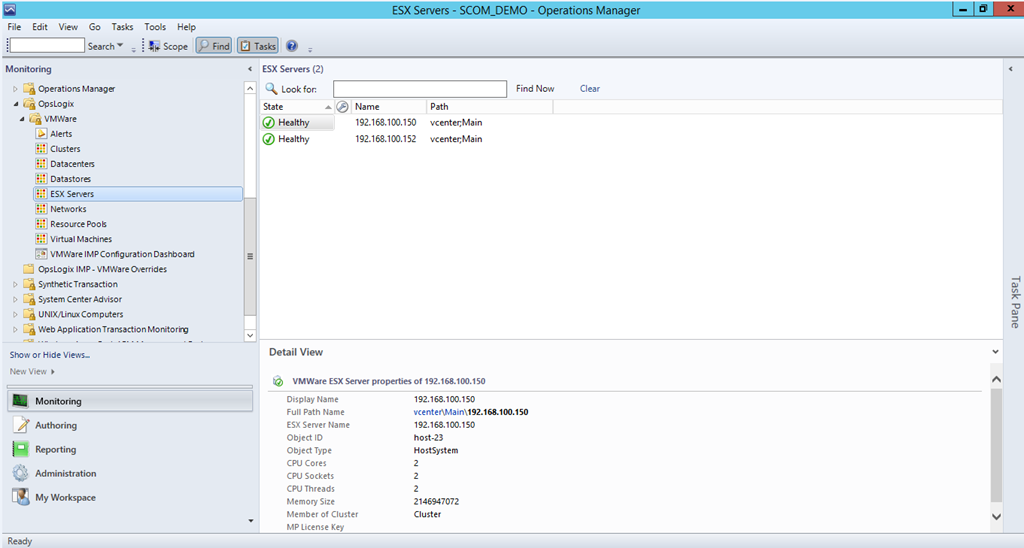This screenshot has width=1024, height=548.
Task: Open the vcenter\Main full path link
Action: point(438,412)
